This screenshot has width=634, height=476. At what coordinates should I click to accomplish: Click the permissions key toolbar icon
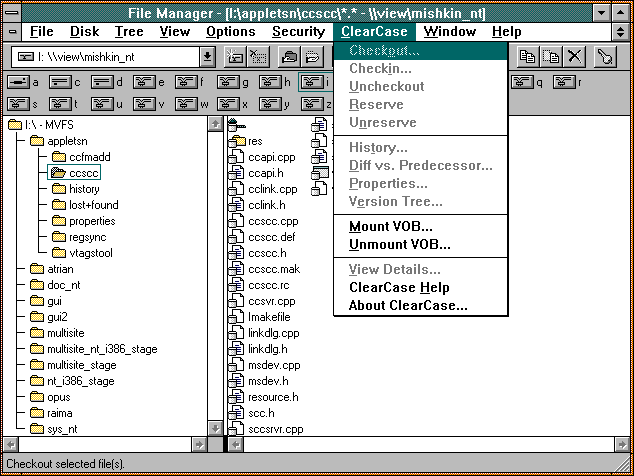coord(605,57)
